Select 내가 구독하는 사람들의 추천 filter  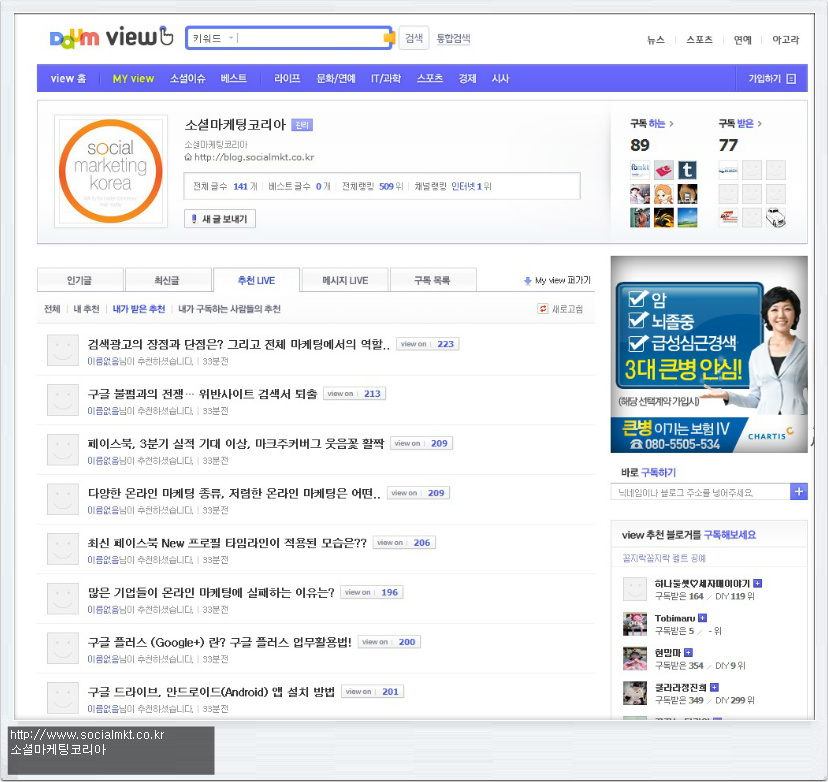coord(229,309)
